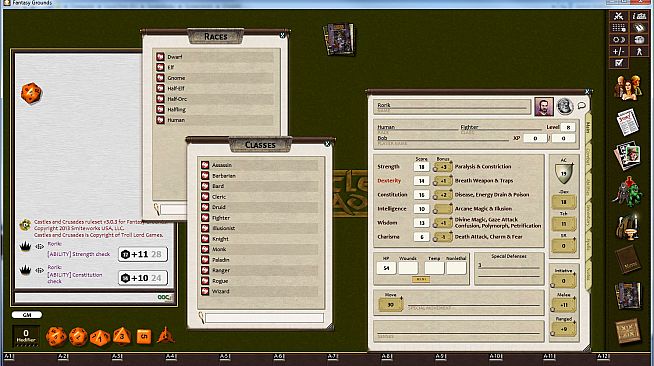Viewport: 654px width, 366px height.
Task: Select Illusionist in the Classes list
Action: [259, 228]
